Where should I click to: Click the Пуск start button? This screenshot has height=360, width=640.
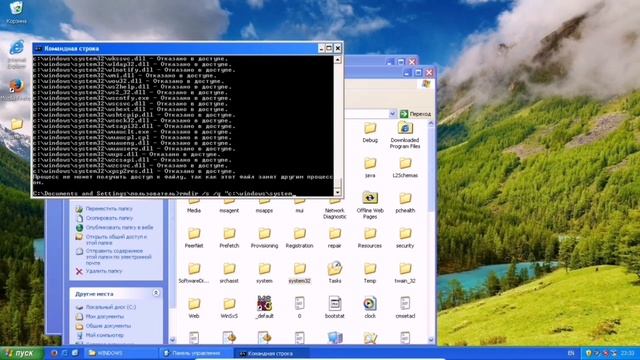pos(21,353)
